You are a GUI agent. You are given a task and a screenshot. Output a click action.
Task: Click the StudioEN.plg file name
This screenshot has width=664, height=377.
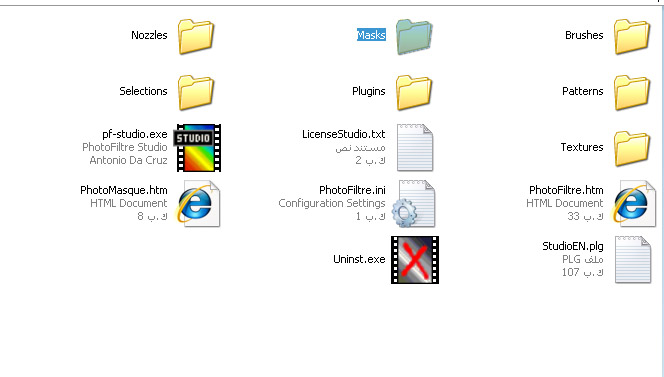(573, 246)
